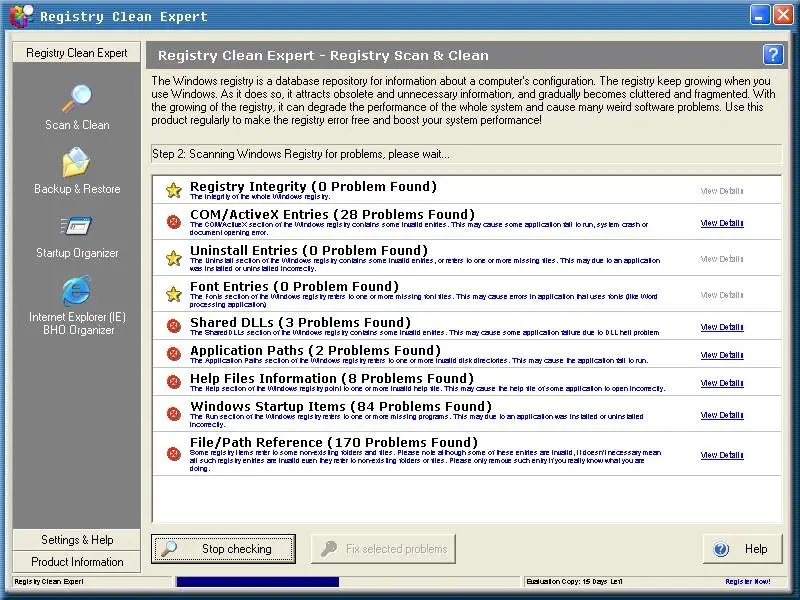Click the star icon beside Font Entries
The image size is (800, 600).
tap(174, 294)
